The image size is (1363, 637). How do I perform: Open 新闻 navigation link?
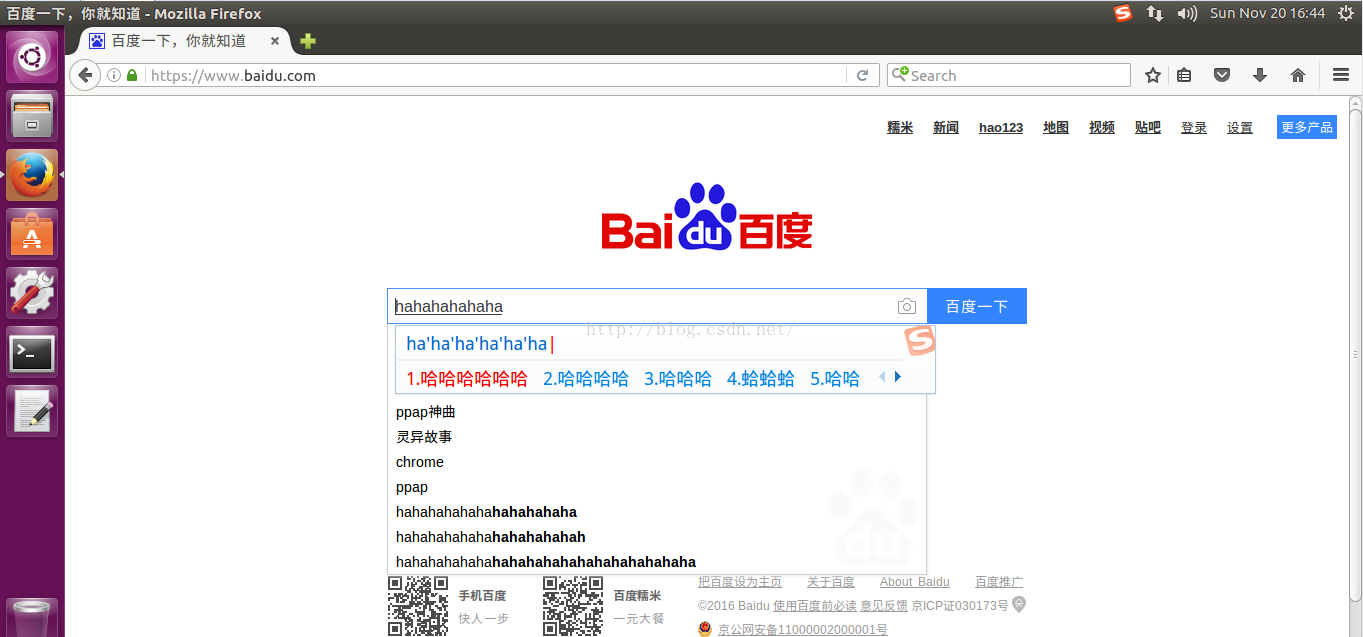pyautogui.click(x=946, y=127)
